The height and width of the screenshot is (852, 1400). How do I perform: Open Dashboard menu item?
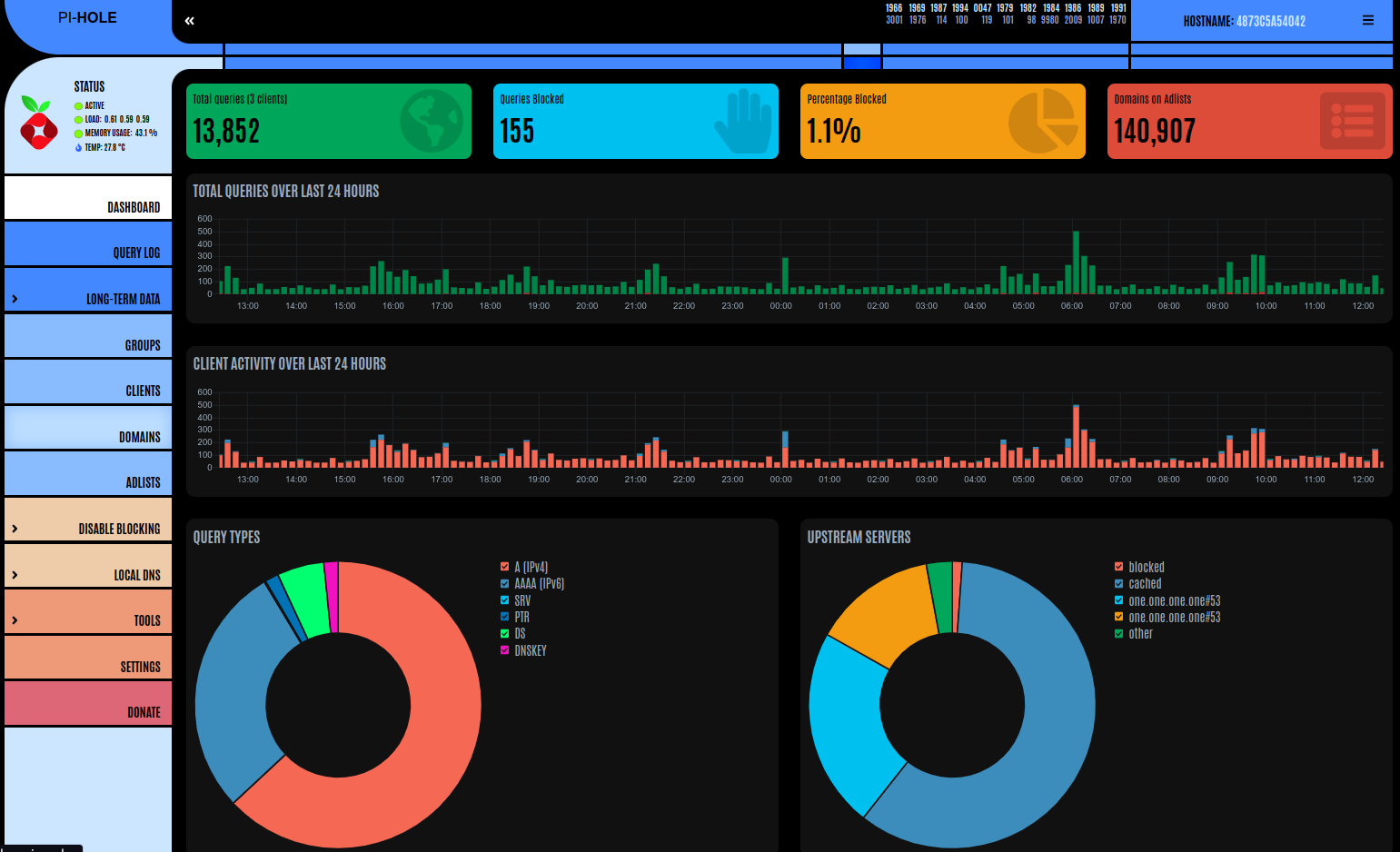88,198
